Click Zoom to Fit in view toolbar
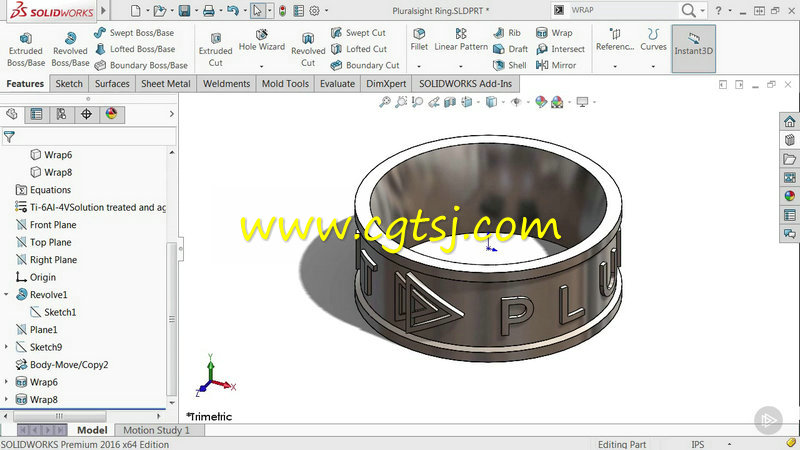The height and width of the screenshot is (450, 800). click(385, 102)
